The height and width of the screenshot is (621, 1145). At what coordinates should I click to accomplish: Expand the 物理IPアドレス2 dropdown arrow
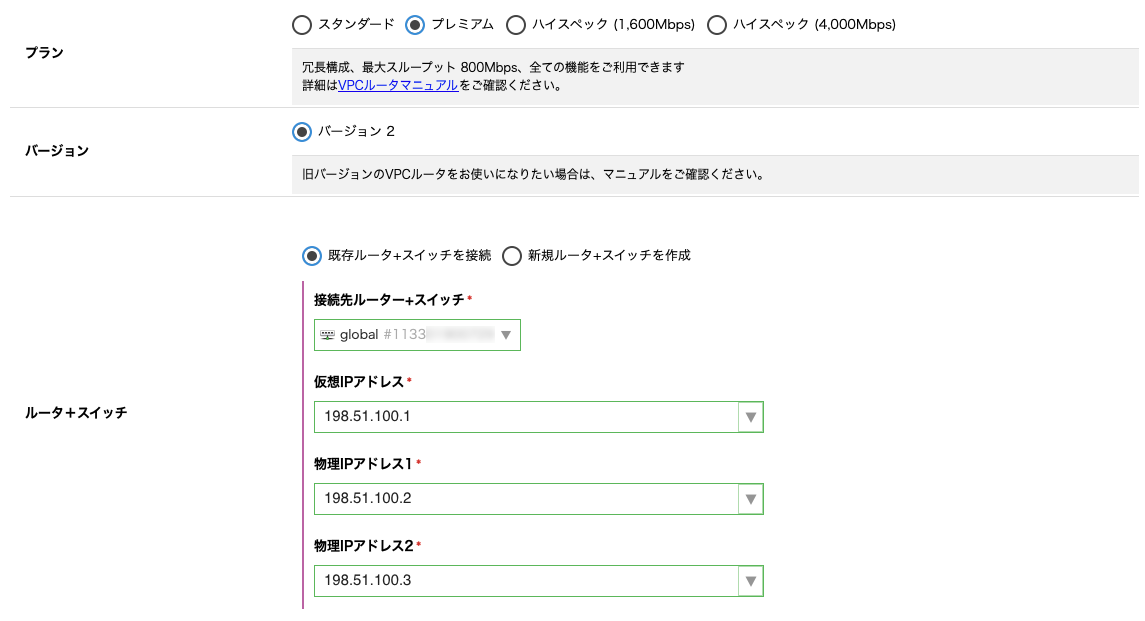pos(751,581)
